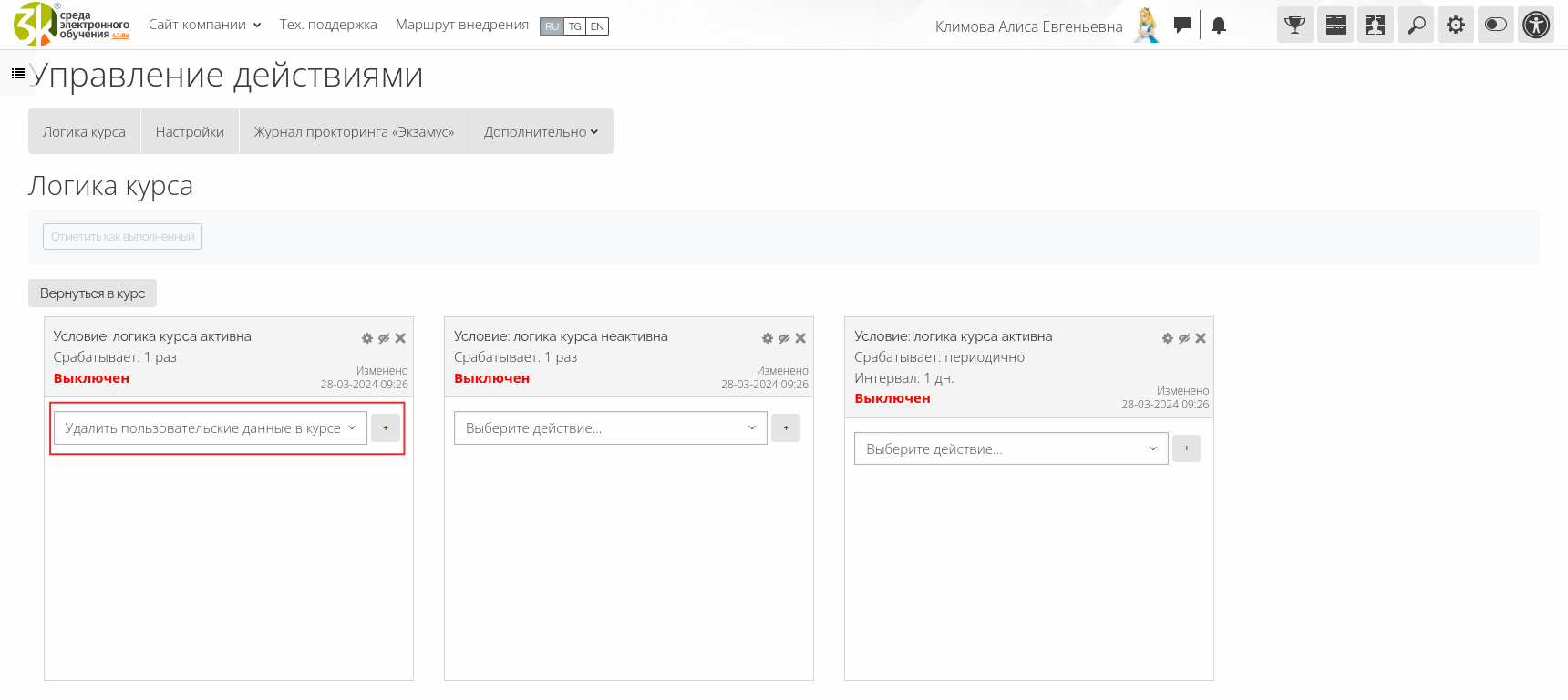The height and width of the screenshot is (700, 1568).
Task: Switch site language to EN
Action: [x=597, y=26]
